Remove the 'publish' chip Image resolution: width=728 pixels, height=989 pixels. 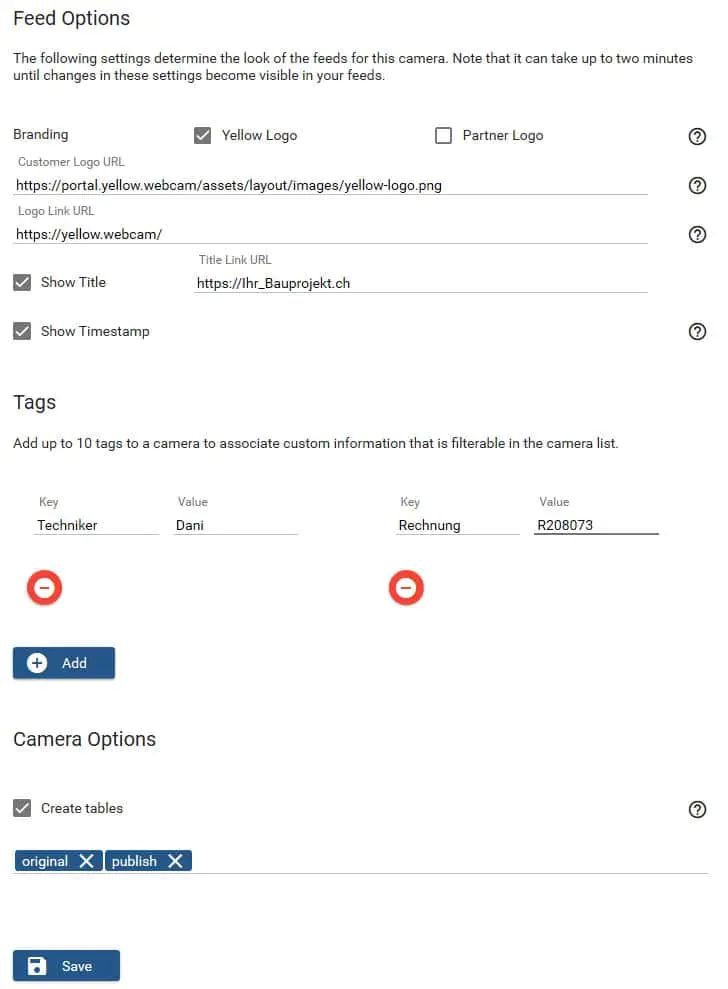pyautogui.click(x=175, y=861)
